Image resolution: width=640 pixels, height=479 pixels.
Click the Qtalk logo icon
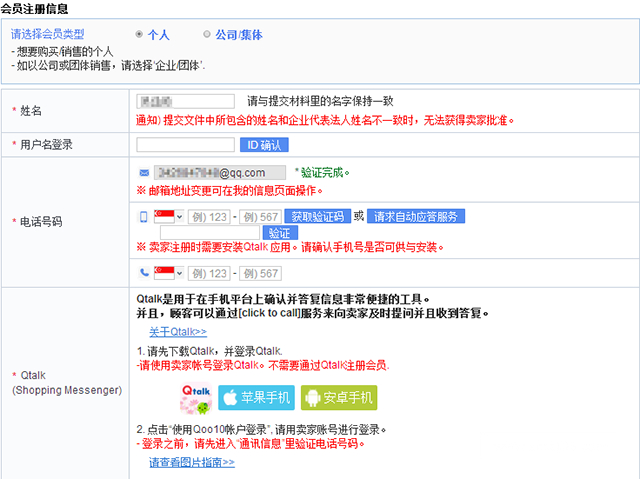pyautogui.click(x=196, y=398)
